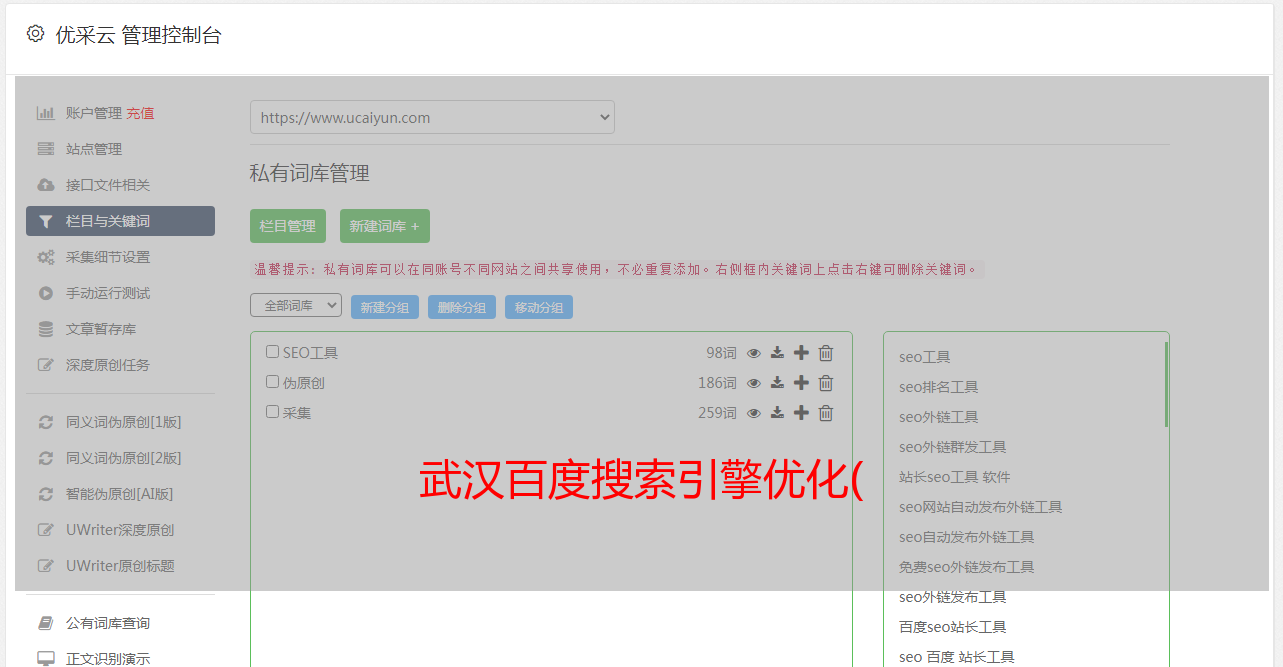Select keyword 百度seo站长工具
The width and height of the screenshot is (1283, 667).
click(x=952, y=627)
